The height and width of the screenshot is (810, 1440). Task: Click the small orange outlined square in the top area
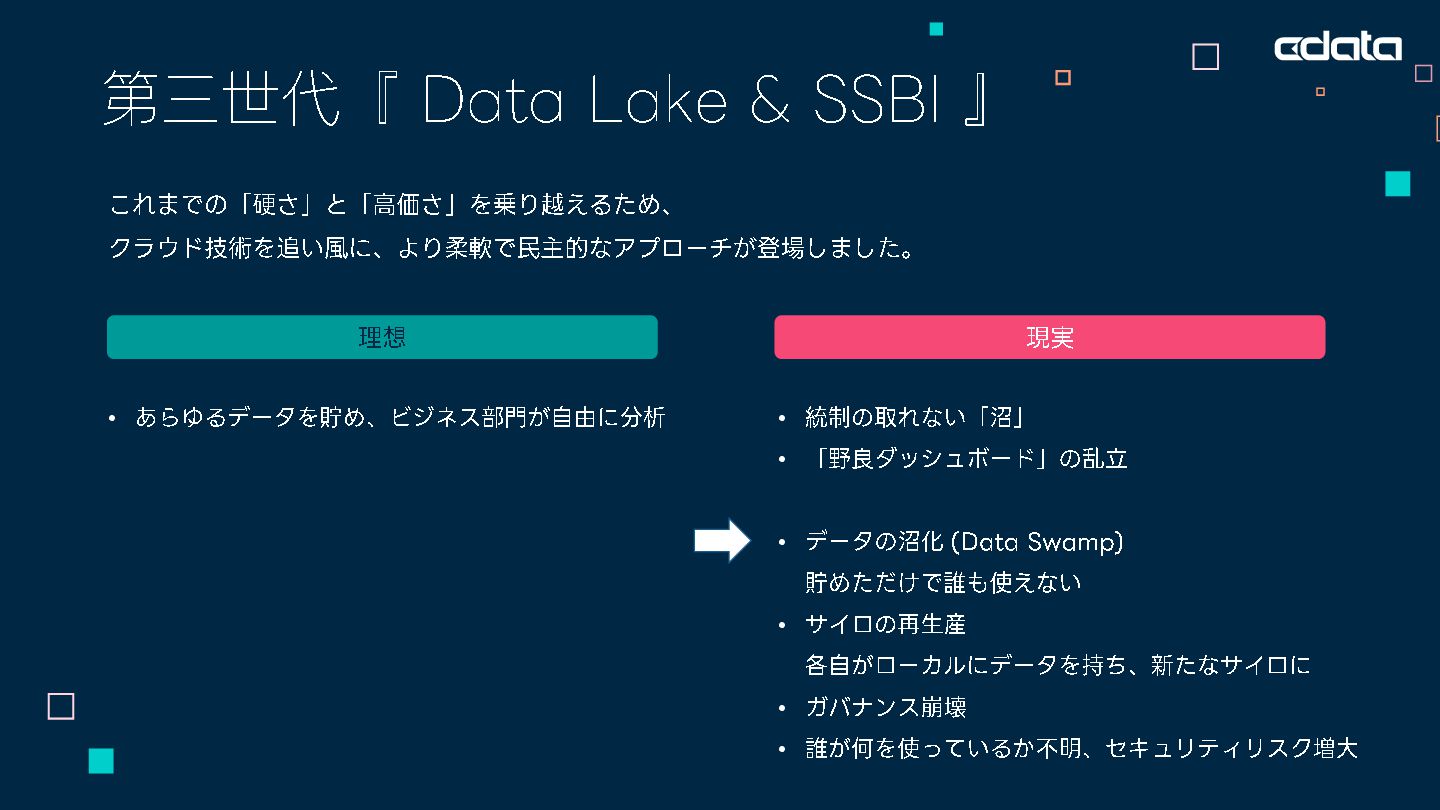[1063, 77]
